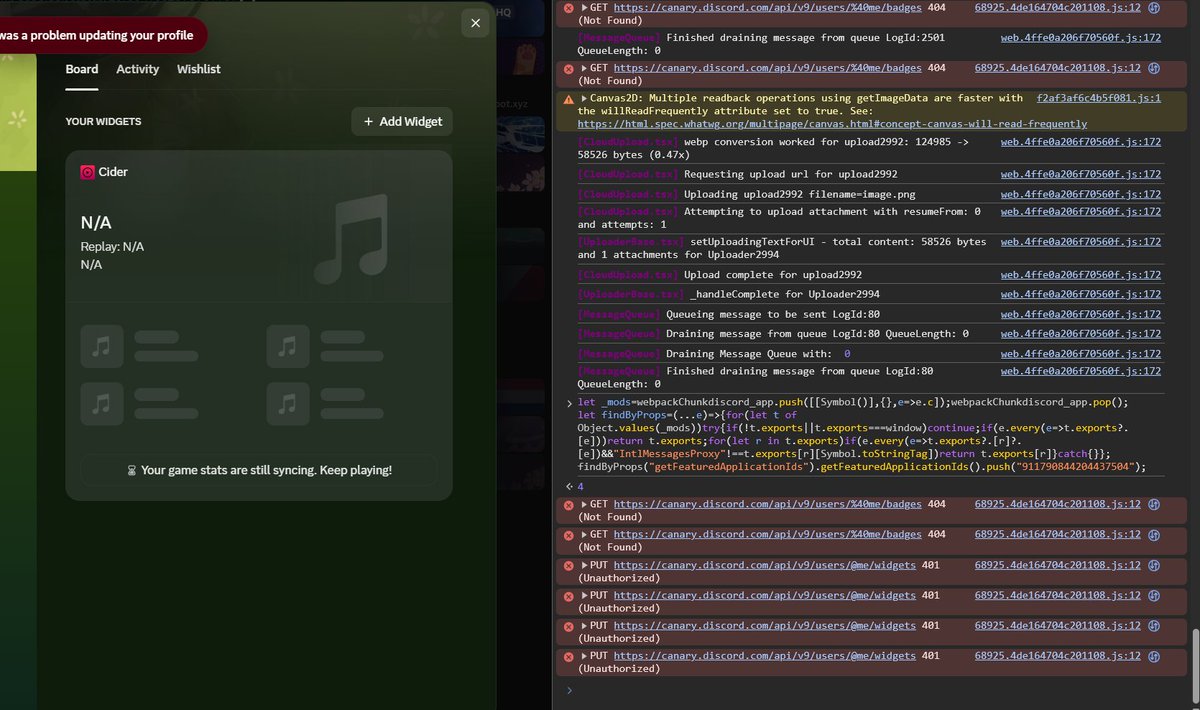Click the [CloudUpload.tsx] tag on Upload complete row
The width and height of the screenshot is (1200, 710).
click(628, 274)
